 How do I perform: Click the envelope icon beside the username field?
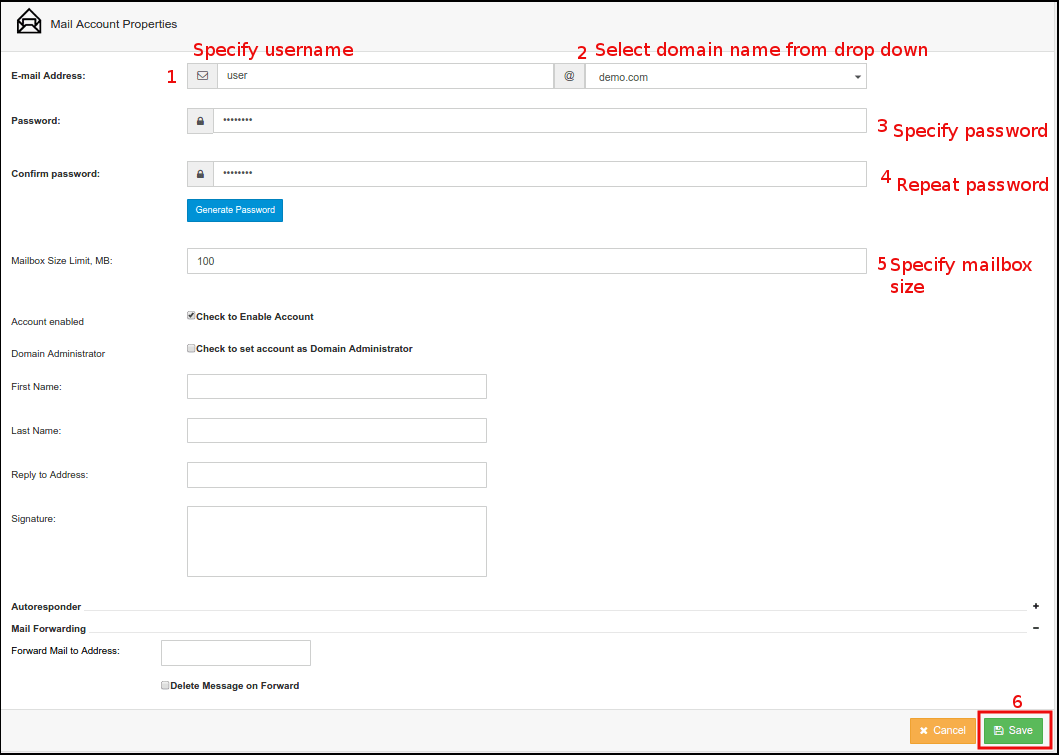202,76
